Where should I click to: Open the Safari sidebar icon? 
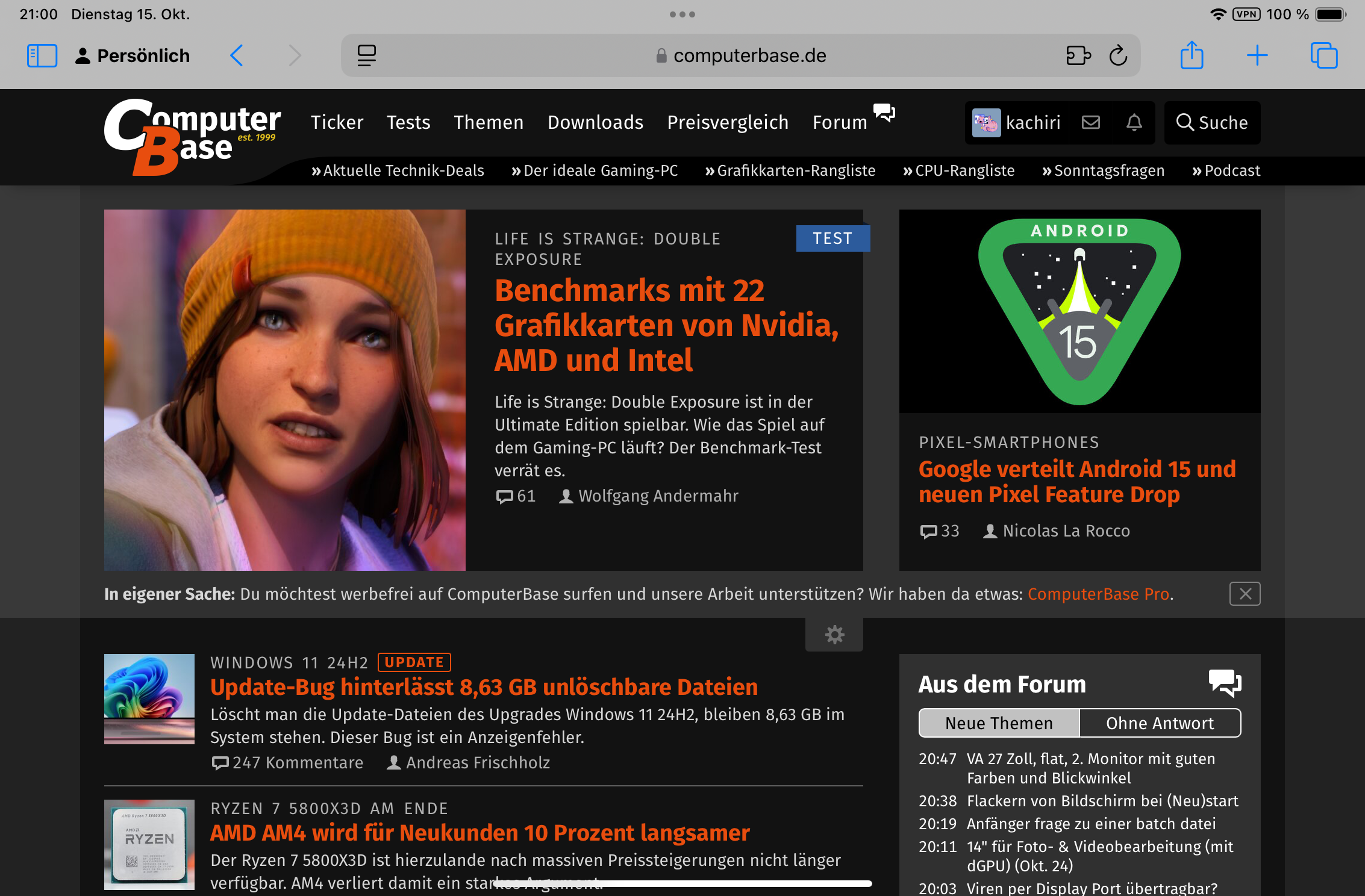[x=42, y=55]
